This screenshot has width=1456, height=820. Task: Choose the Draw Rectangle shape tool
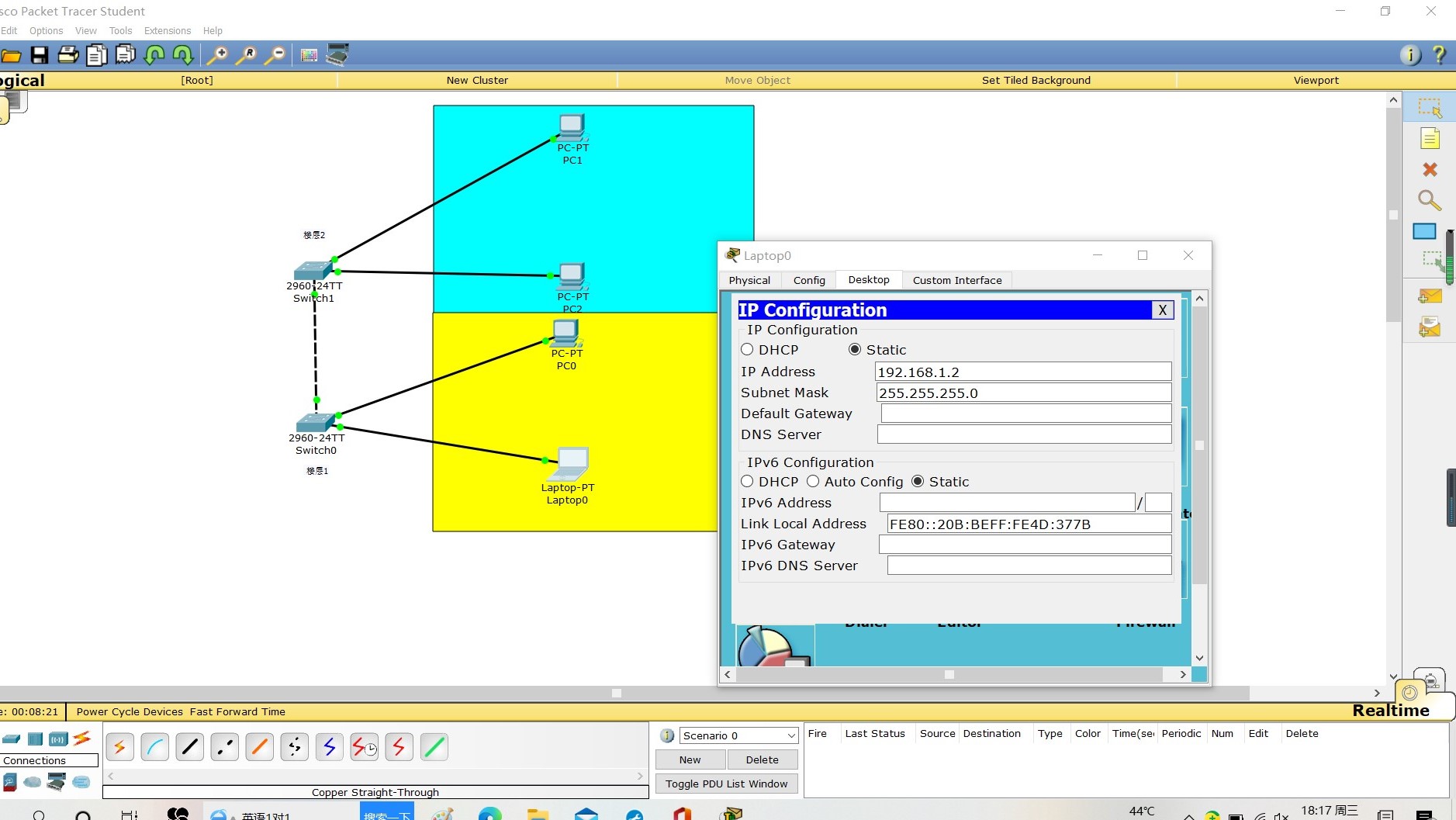pos(1424,231)
